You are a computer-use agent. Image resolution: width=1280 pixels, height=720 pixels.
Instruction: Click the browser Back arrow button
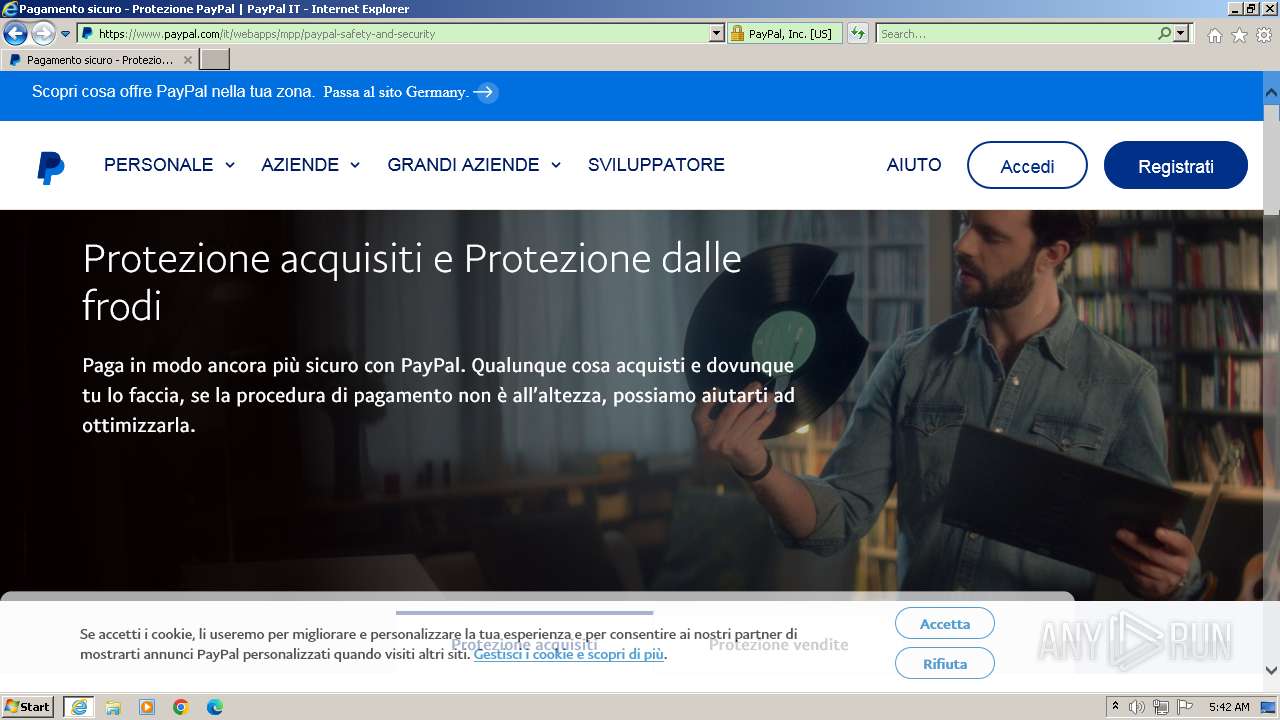15,34
